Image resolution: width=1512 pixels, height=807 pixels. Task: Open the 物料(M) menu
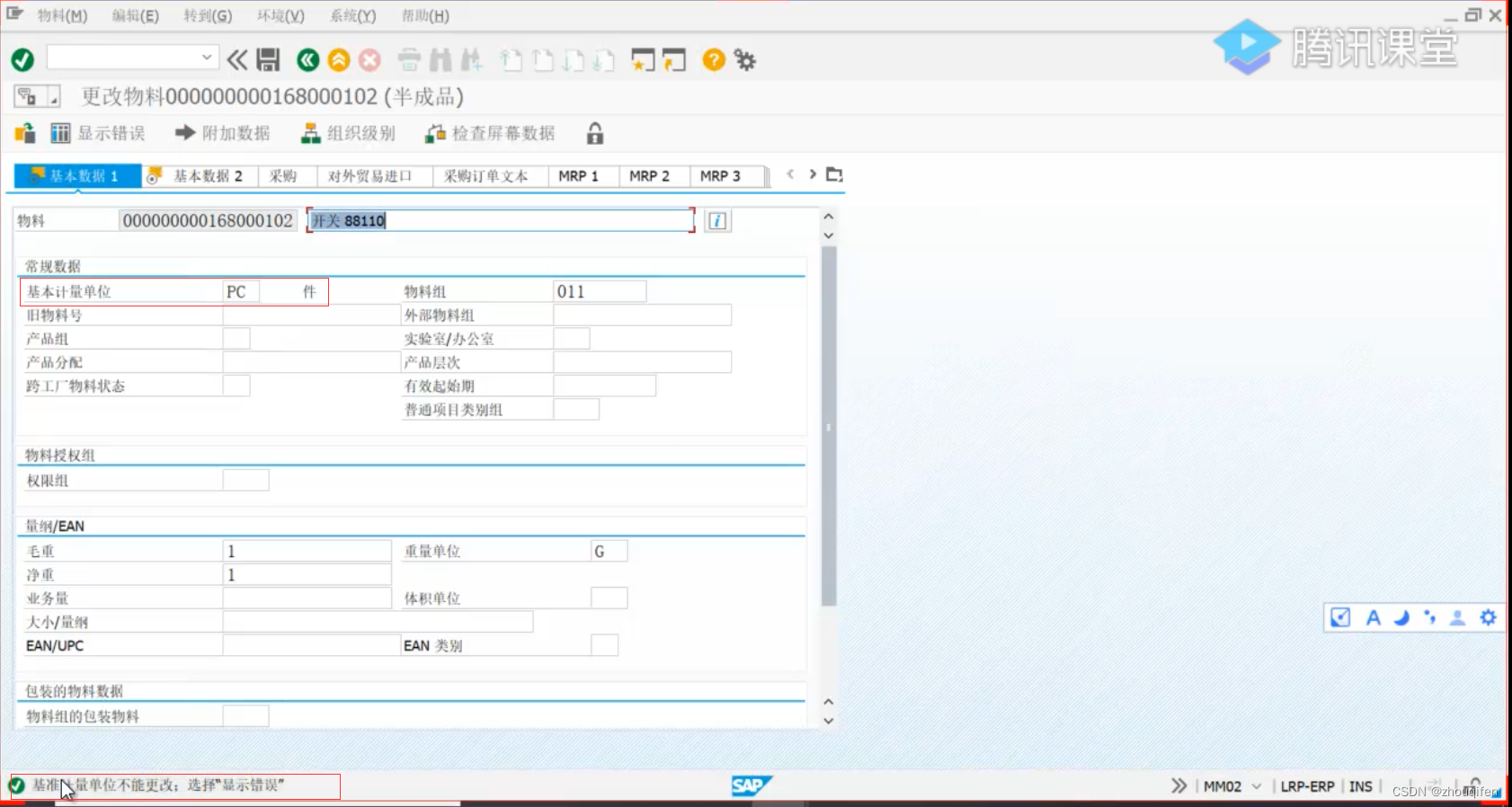pos(62,15)
